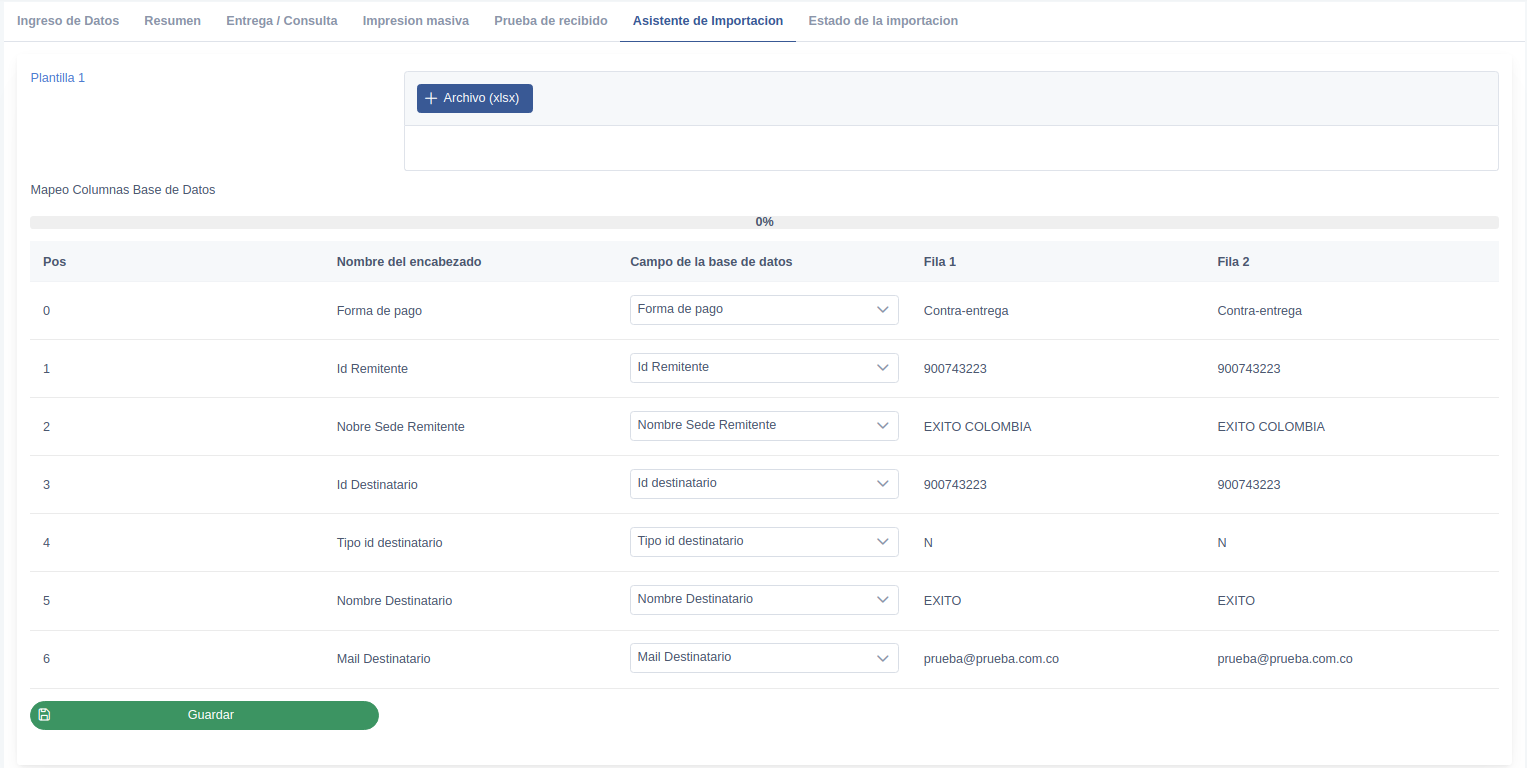This screenshot has width=1527, height=768.
Task: Open the Resumen tab
Action: coord(172,21)
